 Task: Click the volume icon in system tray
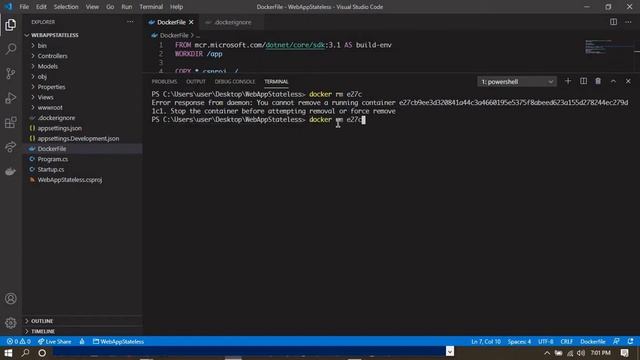click(x=581, y=353)
